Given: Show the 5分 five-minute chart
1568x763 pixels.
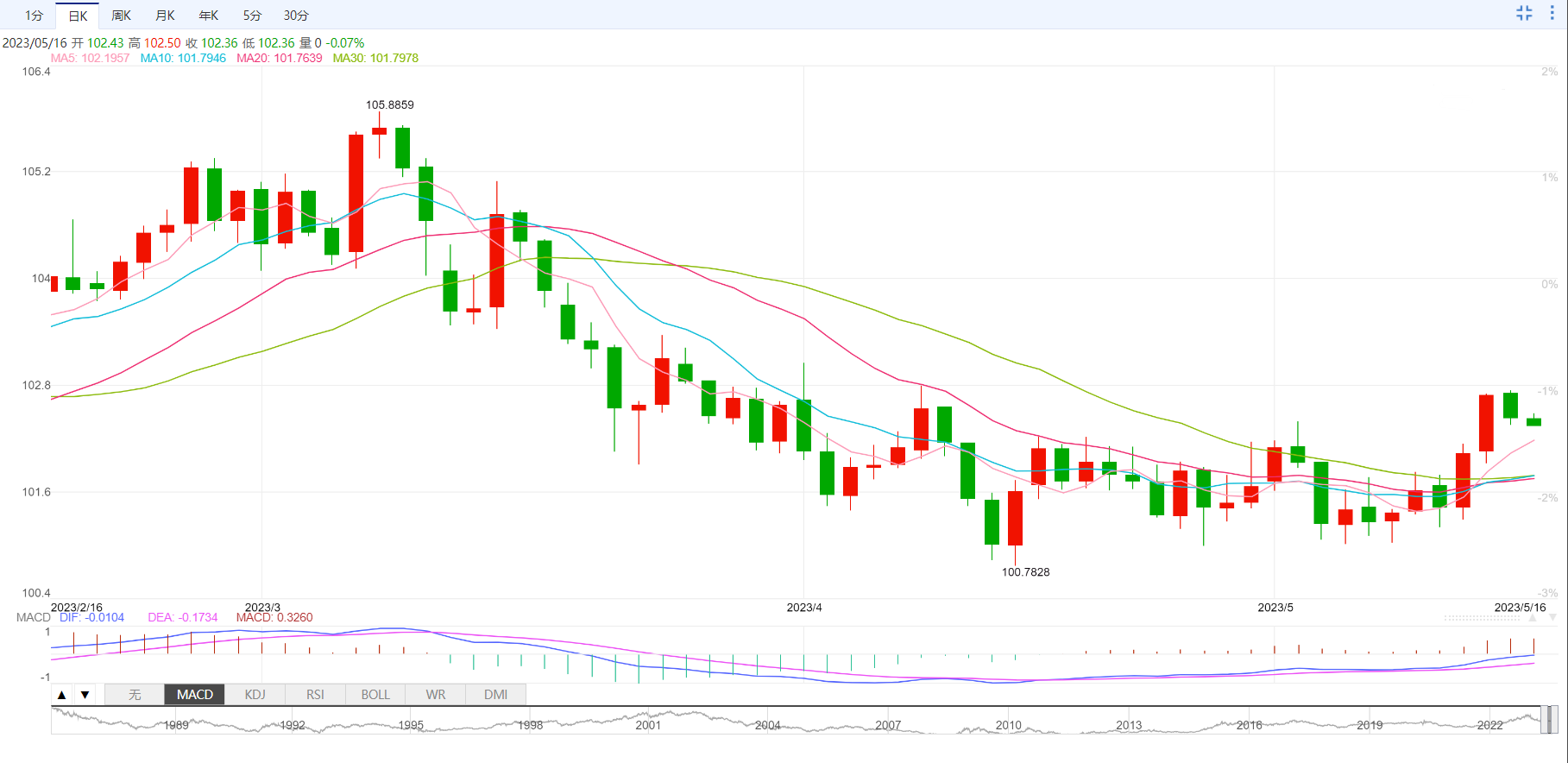Looking at the screenshot, I should pos(252,16).
